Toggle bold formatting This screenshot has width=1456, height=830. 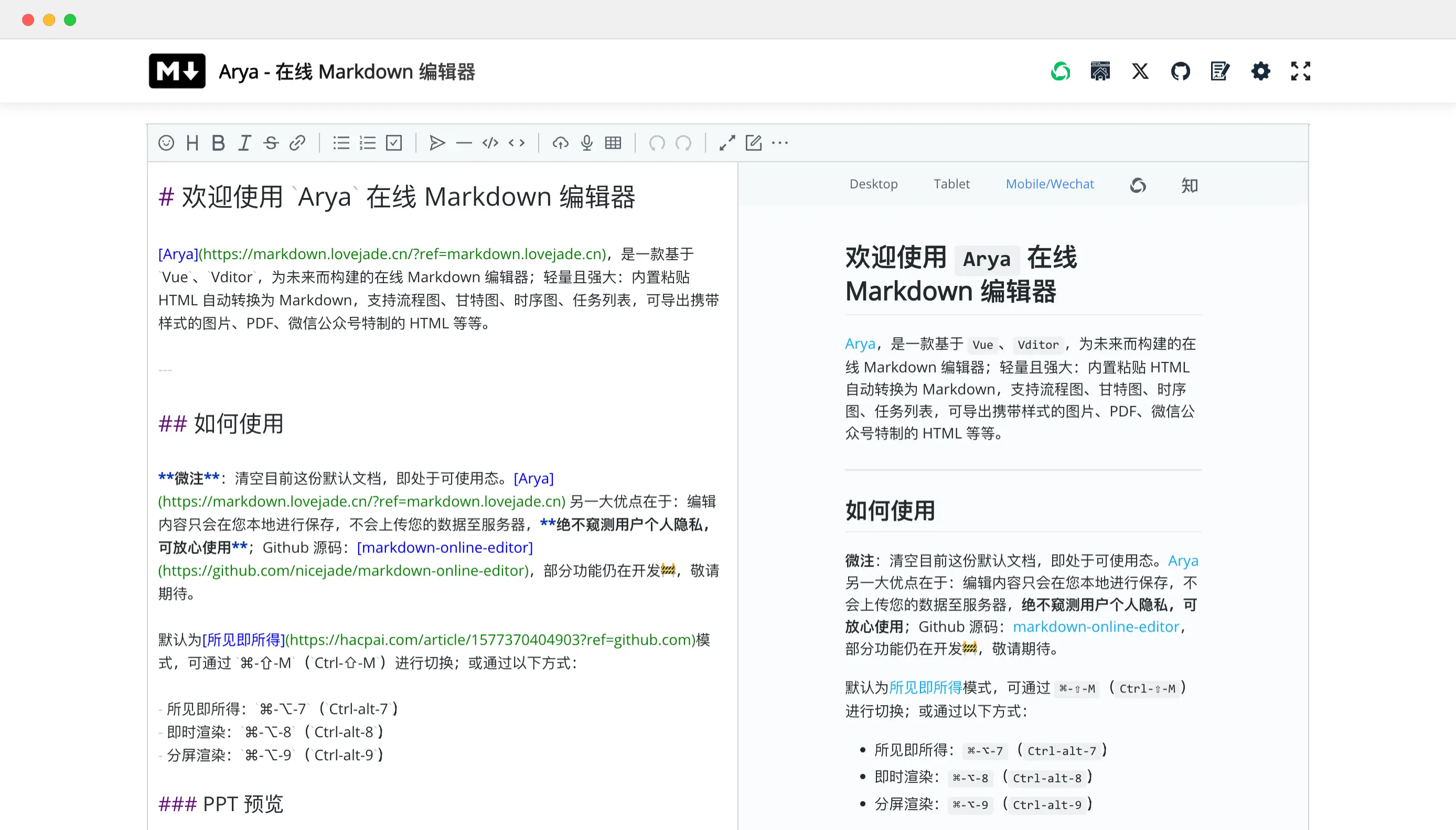pyautogui.click(x=218, y=143)
